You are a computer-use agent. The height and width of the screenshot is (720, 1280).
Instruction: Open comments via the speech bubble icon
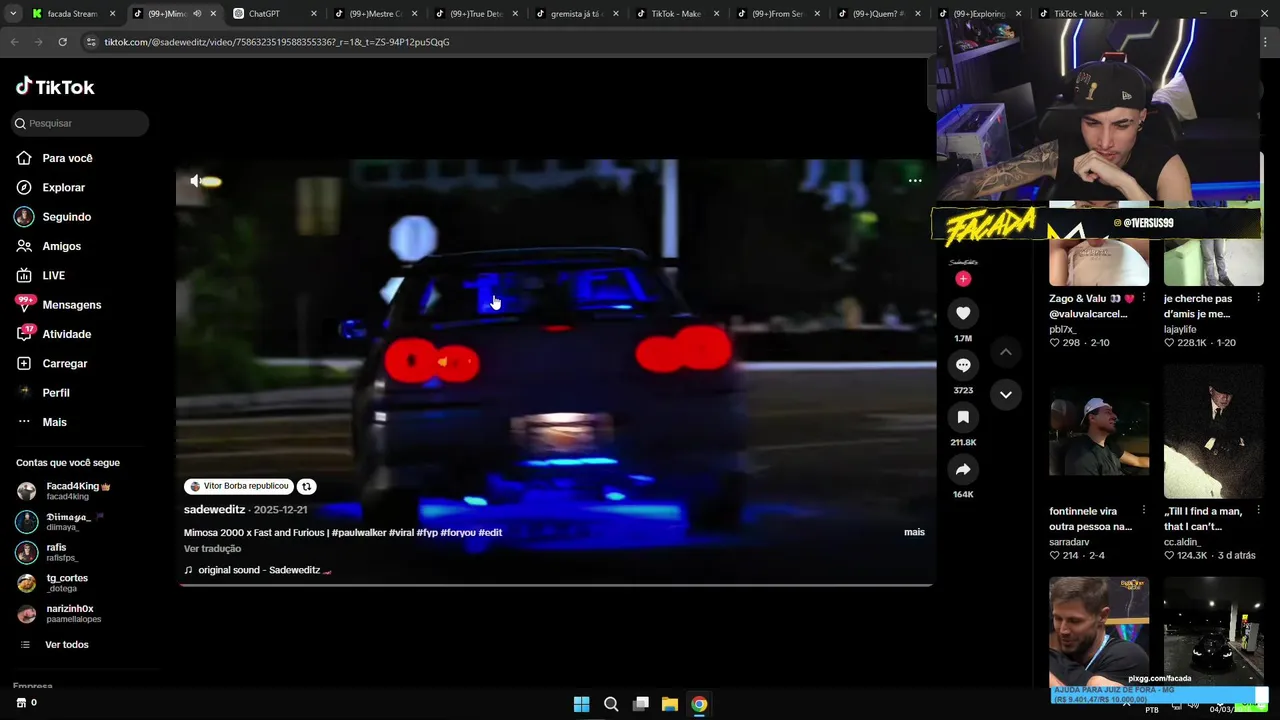963,365
